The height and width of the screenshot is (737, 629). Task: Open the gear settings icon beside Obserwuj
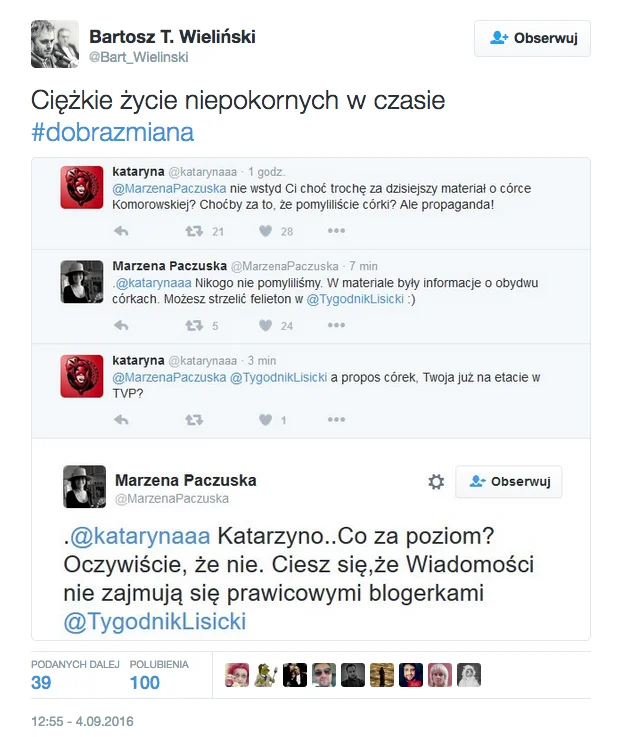(x=436, y=482)
